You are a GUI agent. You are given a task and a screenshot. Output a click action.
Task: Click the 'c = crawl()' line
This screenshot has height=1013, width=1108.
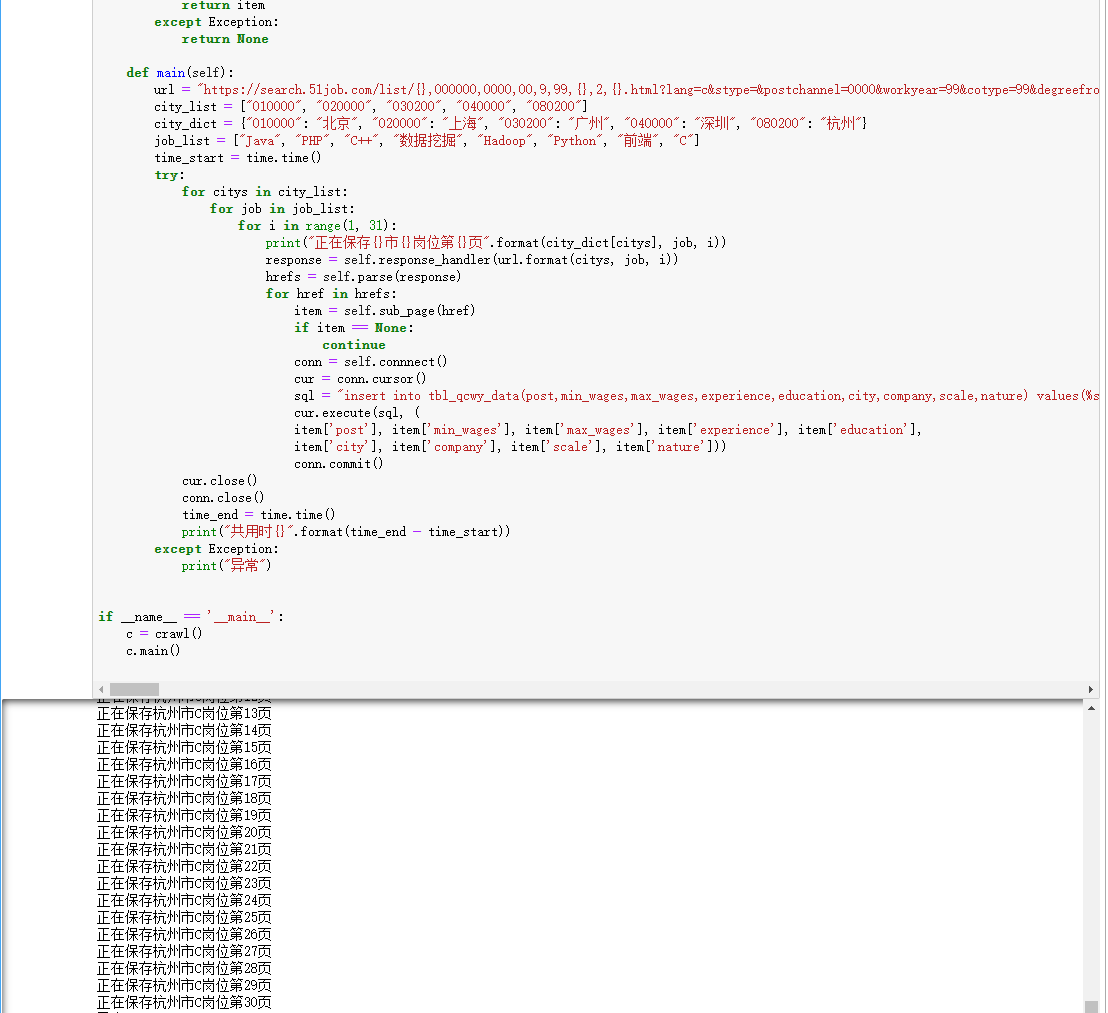(x=164, y=634)
